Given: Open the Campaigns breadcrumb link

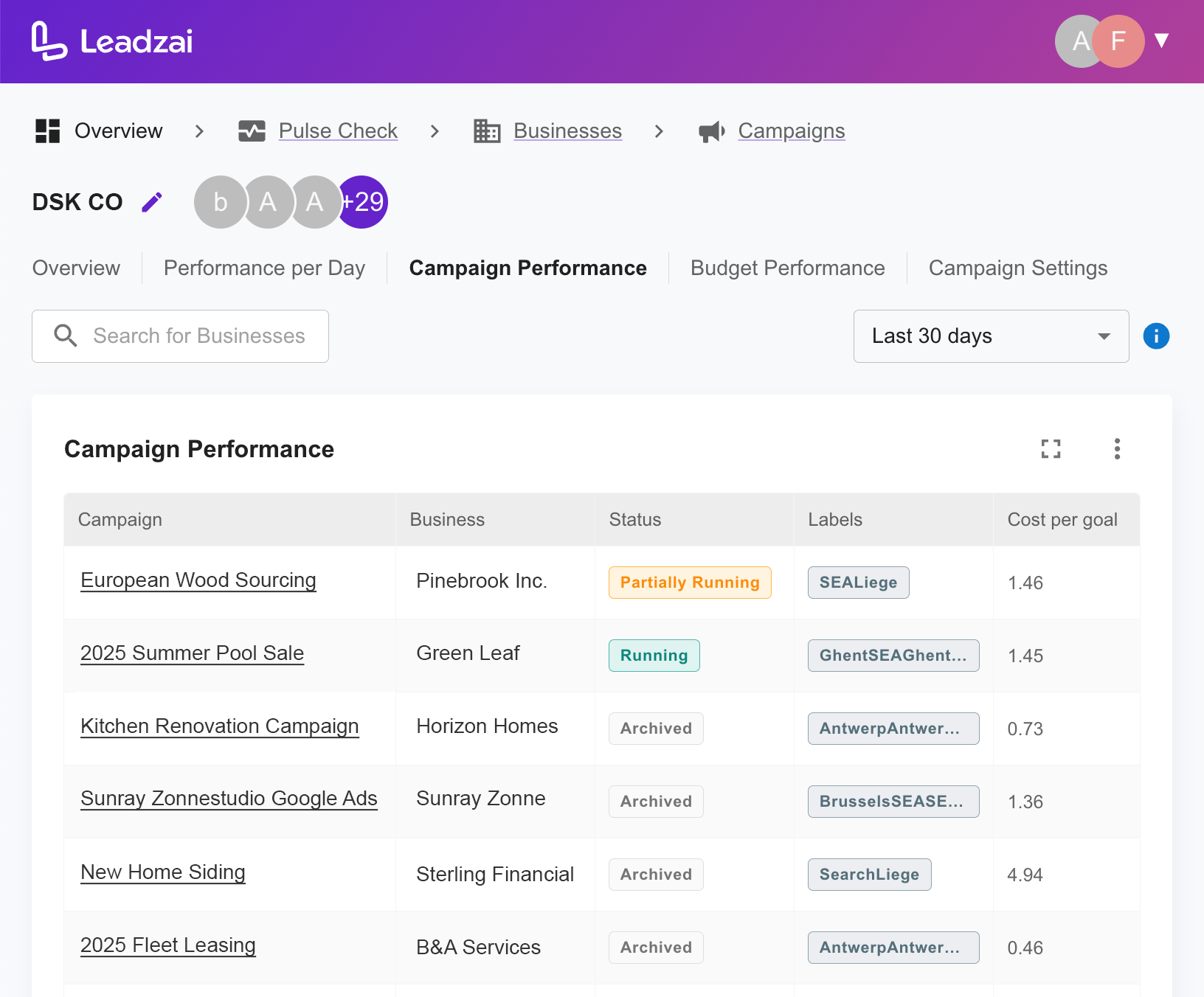Looking at the screenshot, I should click(x=792, y=131).
